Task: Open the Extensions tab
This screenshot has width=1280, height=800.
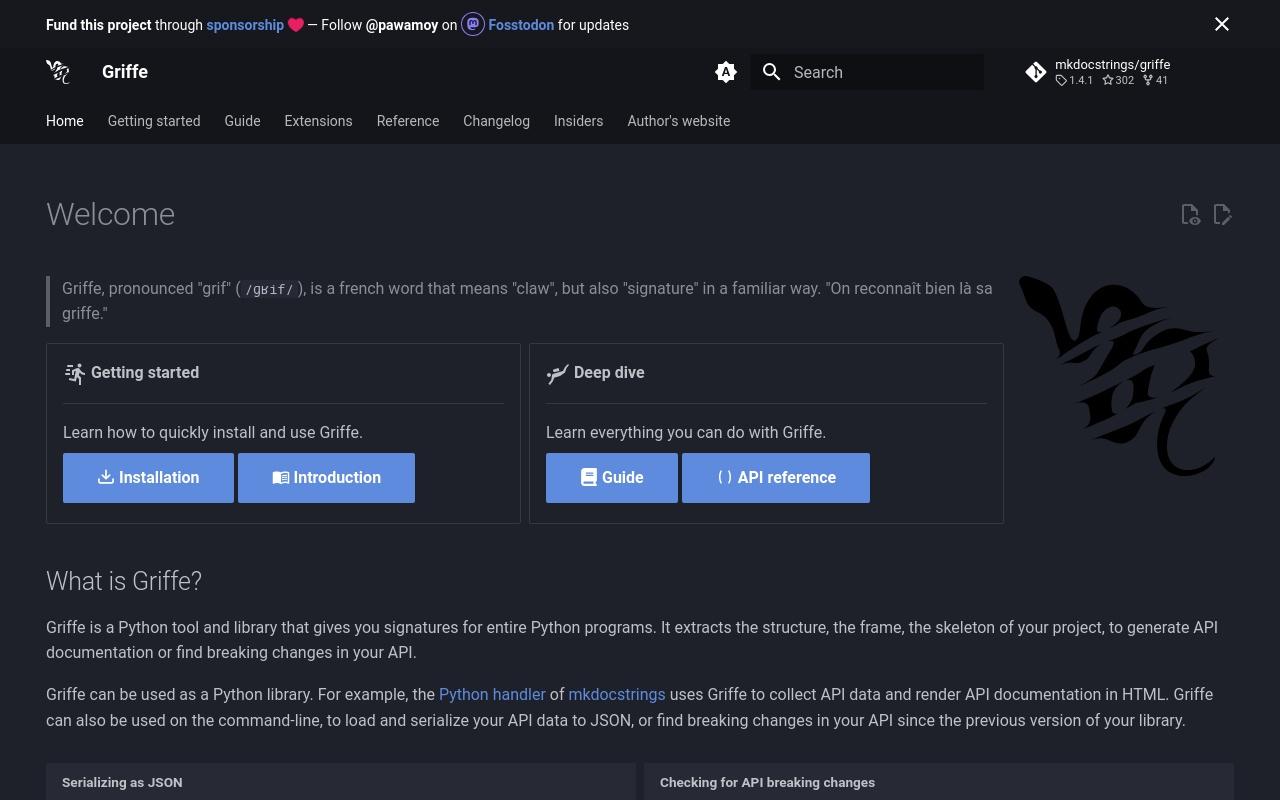Action: point(318,121)
